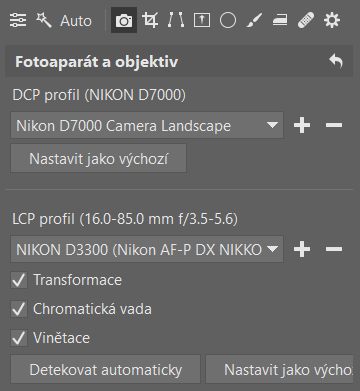Select the Camera and Lens tool icon

click(124, 20)
